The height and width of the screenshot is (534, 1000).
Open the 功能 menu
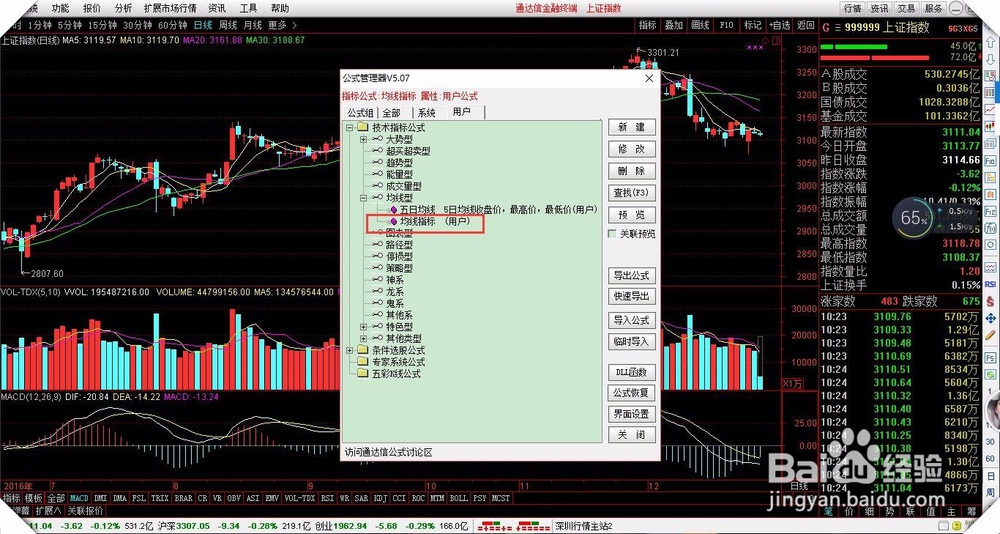(x=61, y=8)
